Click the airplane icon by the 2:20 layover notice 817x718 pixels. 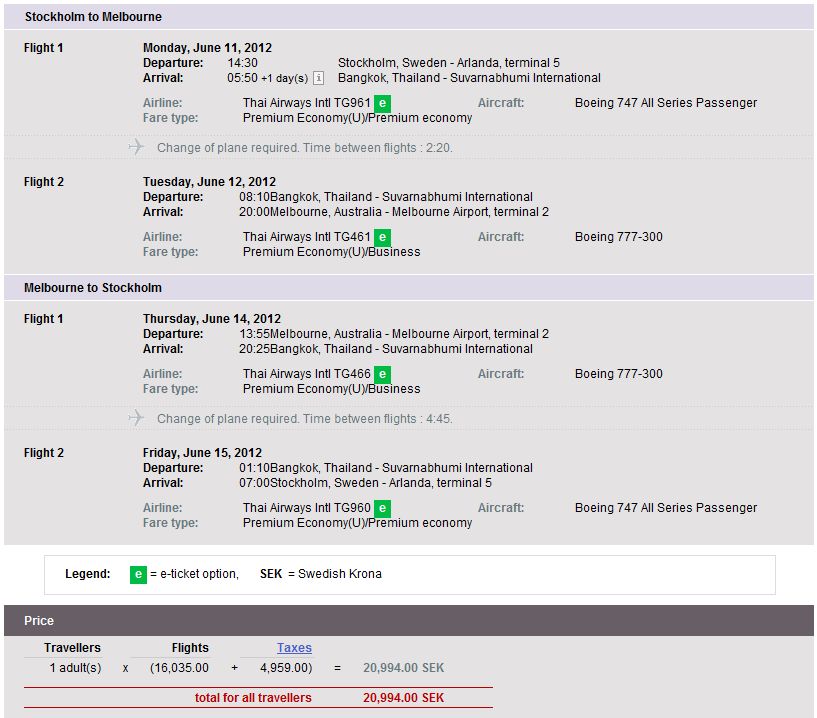[x=136, y=147]
